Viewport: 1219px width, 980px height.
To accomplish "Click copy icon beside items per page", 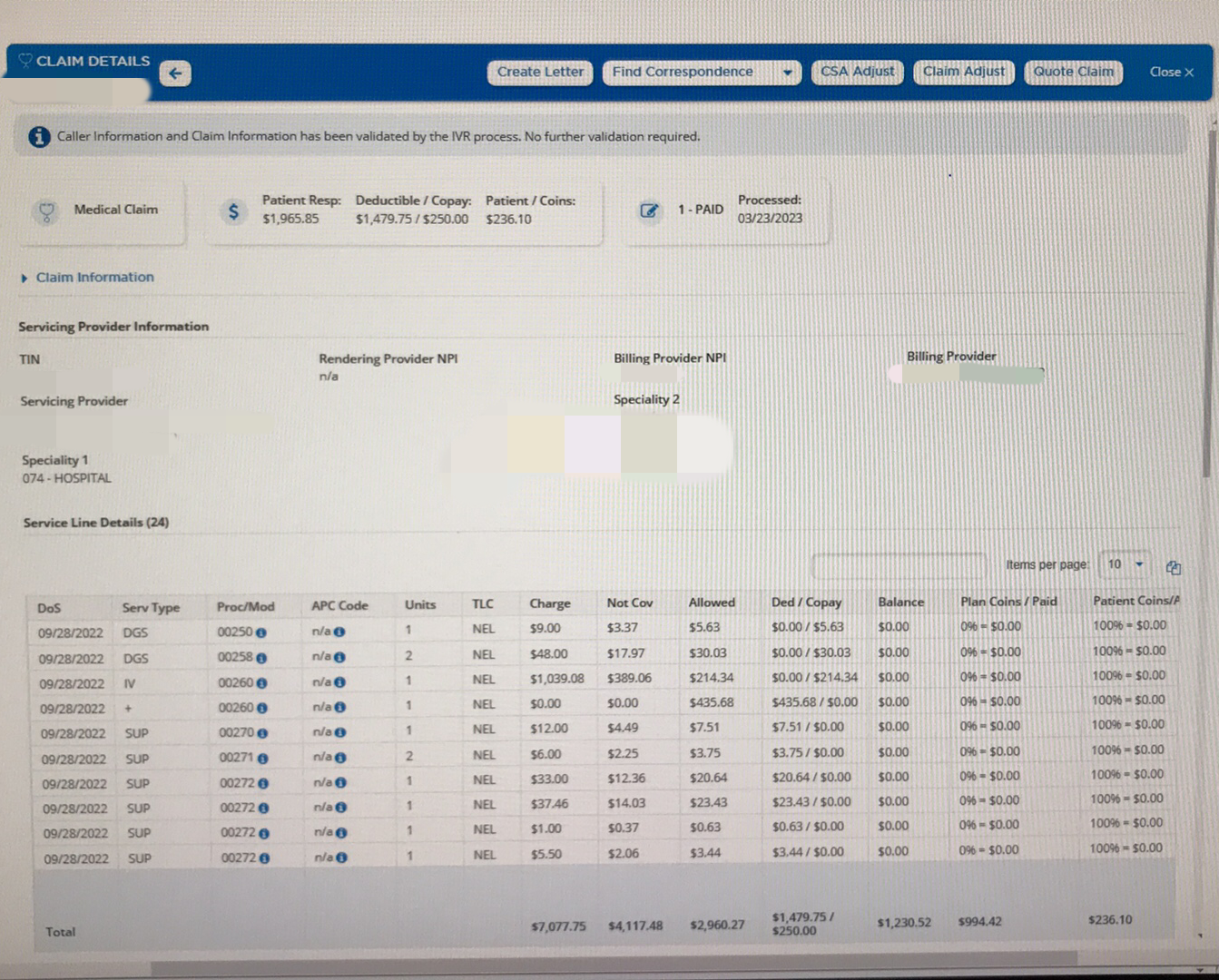I will [1174, 567].
